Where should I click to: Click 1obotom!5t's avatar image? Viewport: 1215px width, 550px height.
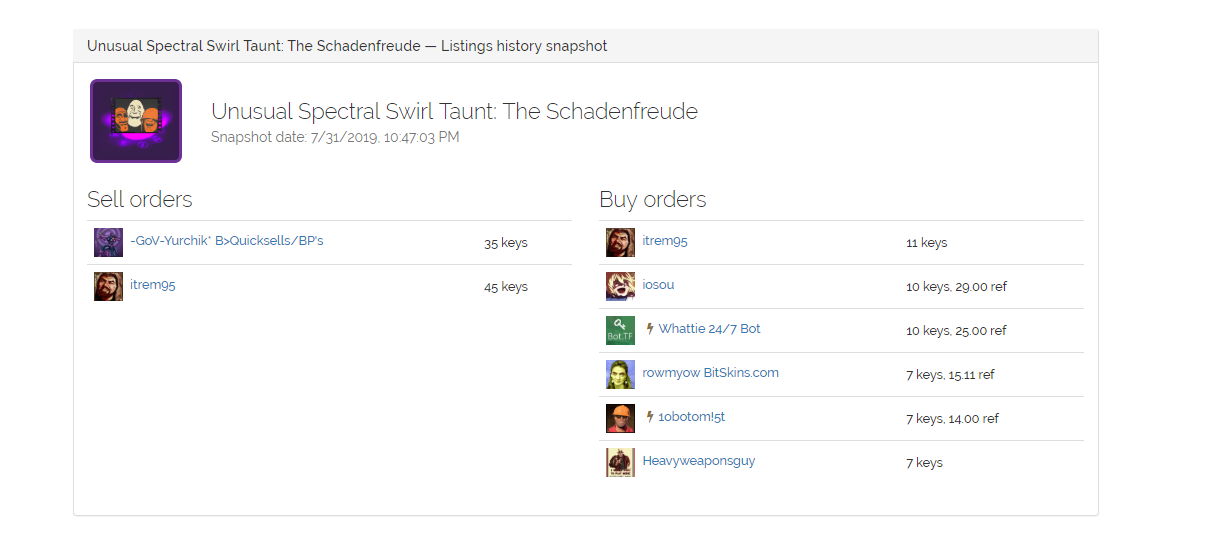(620, 419)
